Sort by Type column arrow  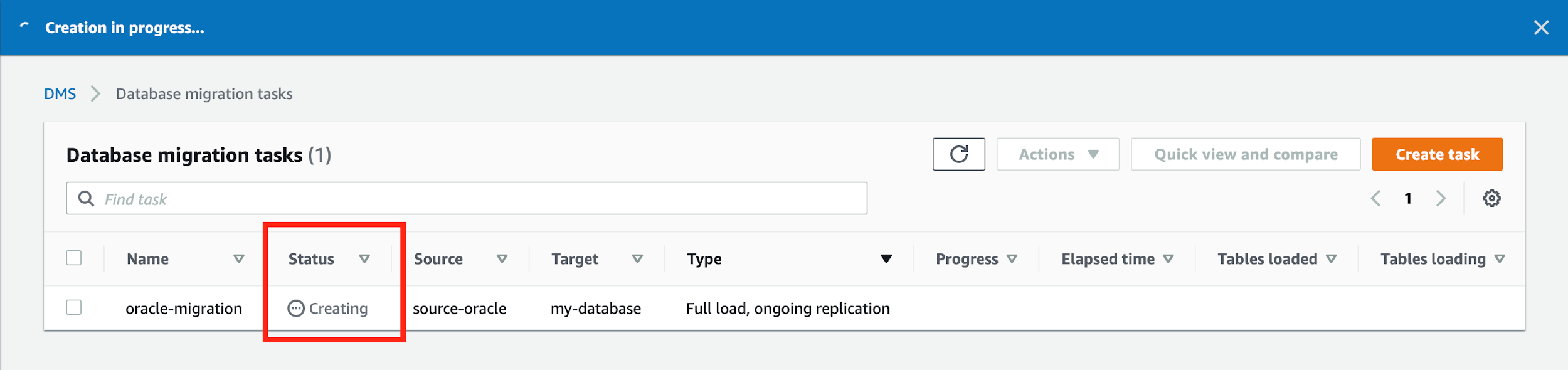click(886, 259)
